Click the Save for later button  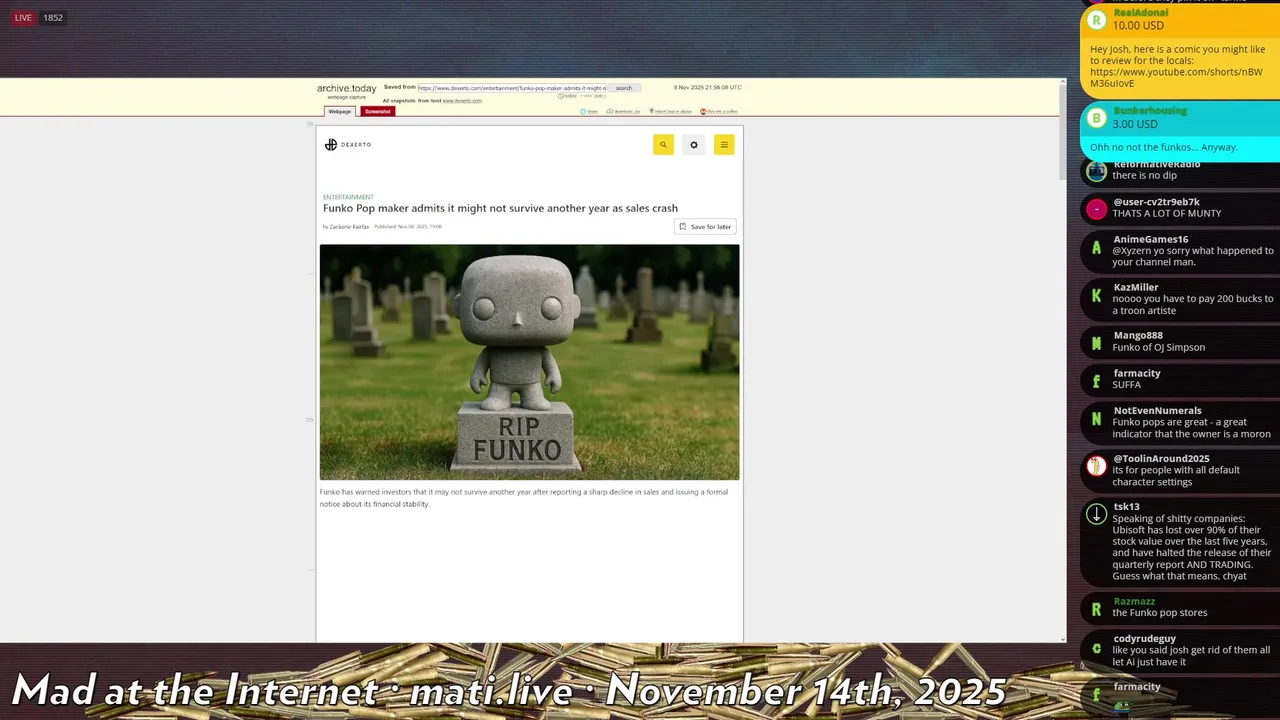(705, 227)
